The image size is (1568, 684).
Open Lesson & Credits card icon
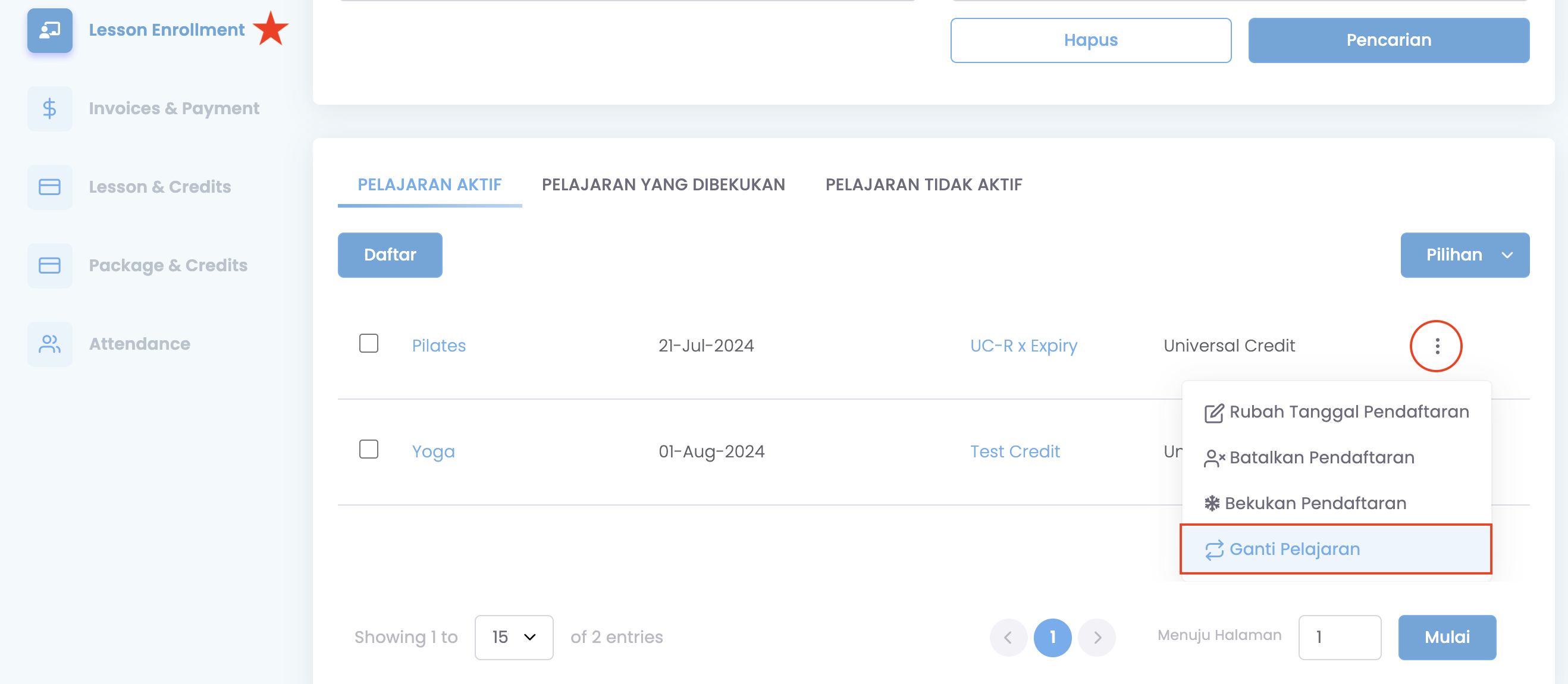coord(49,187)
